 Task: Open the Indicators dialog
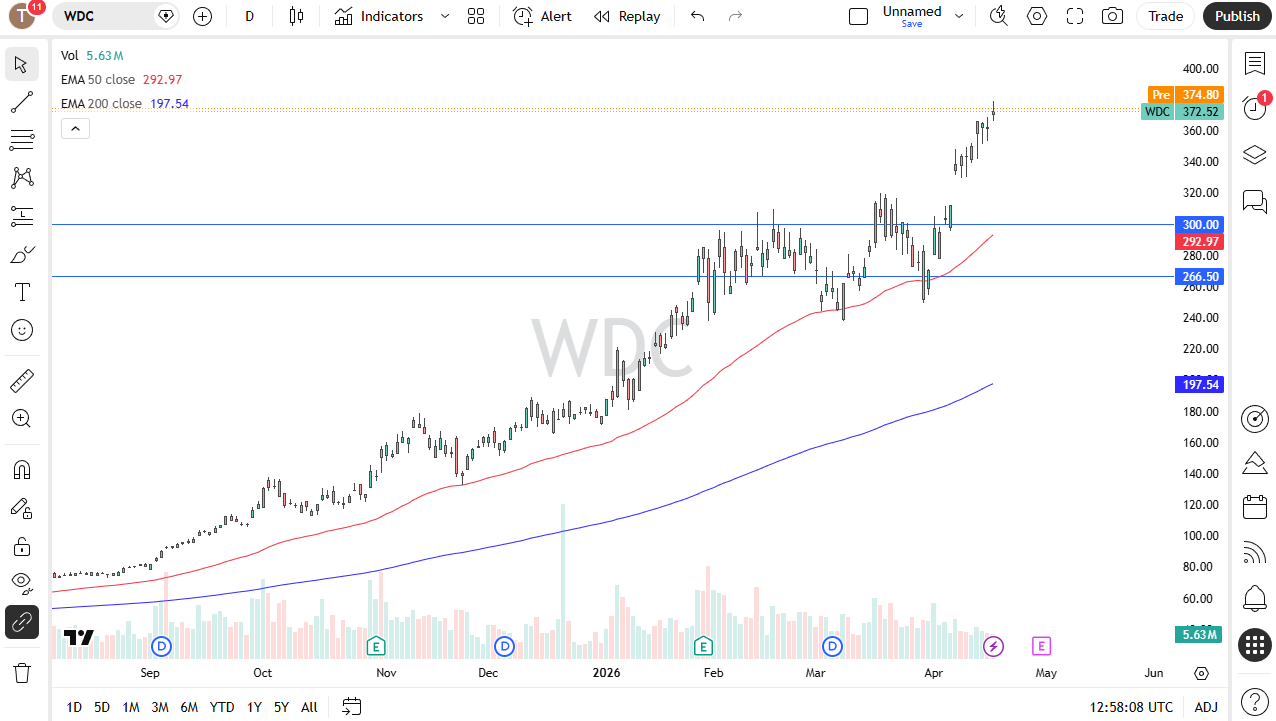379,16
